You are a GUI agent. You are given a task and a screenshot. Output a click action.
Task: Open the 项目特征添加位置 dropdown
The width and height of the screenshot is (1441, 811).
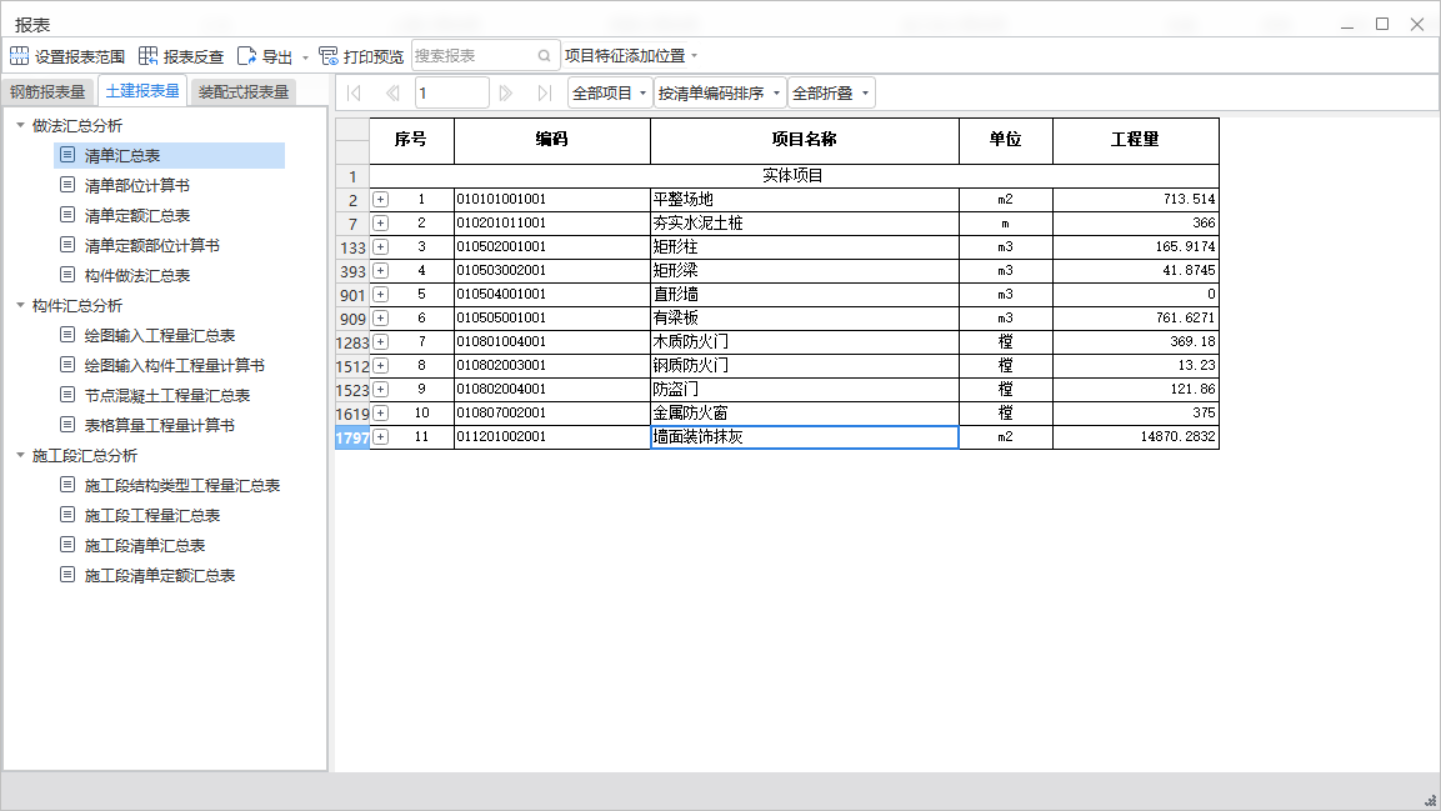click(632, 56)
